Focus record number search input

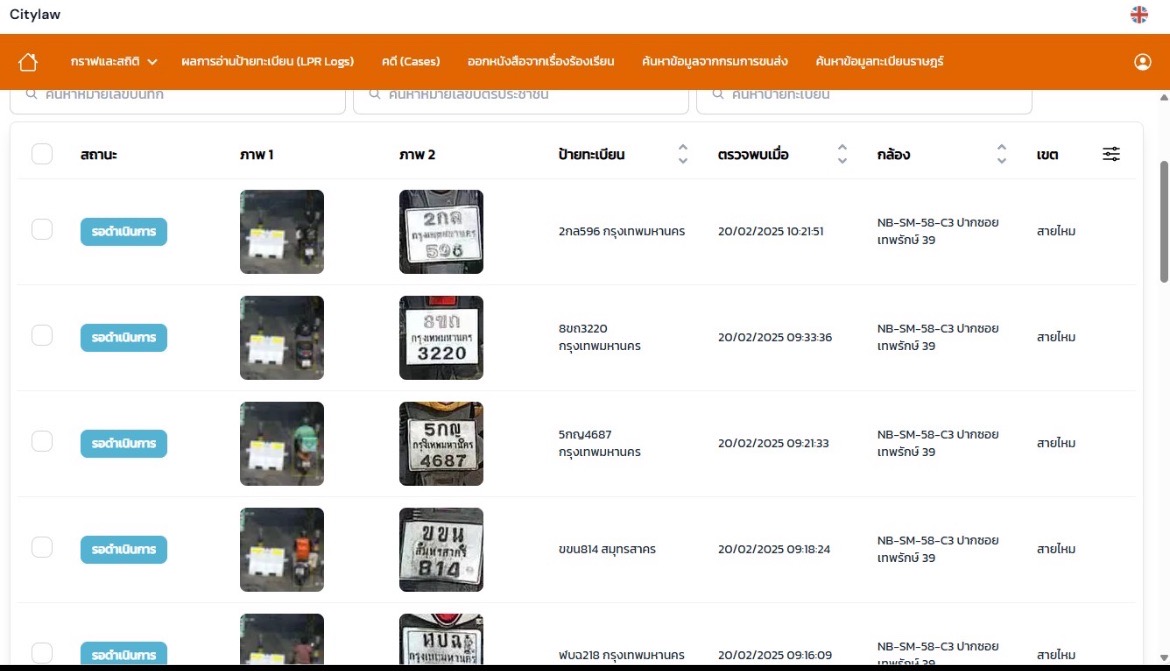(x=178, y=100)
